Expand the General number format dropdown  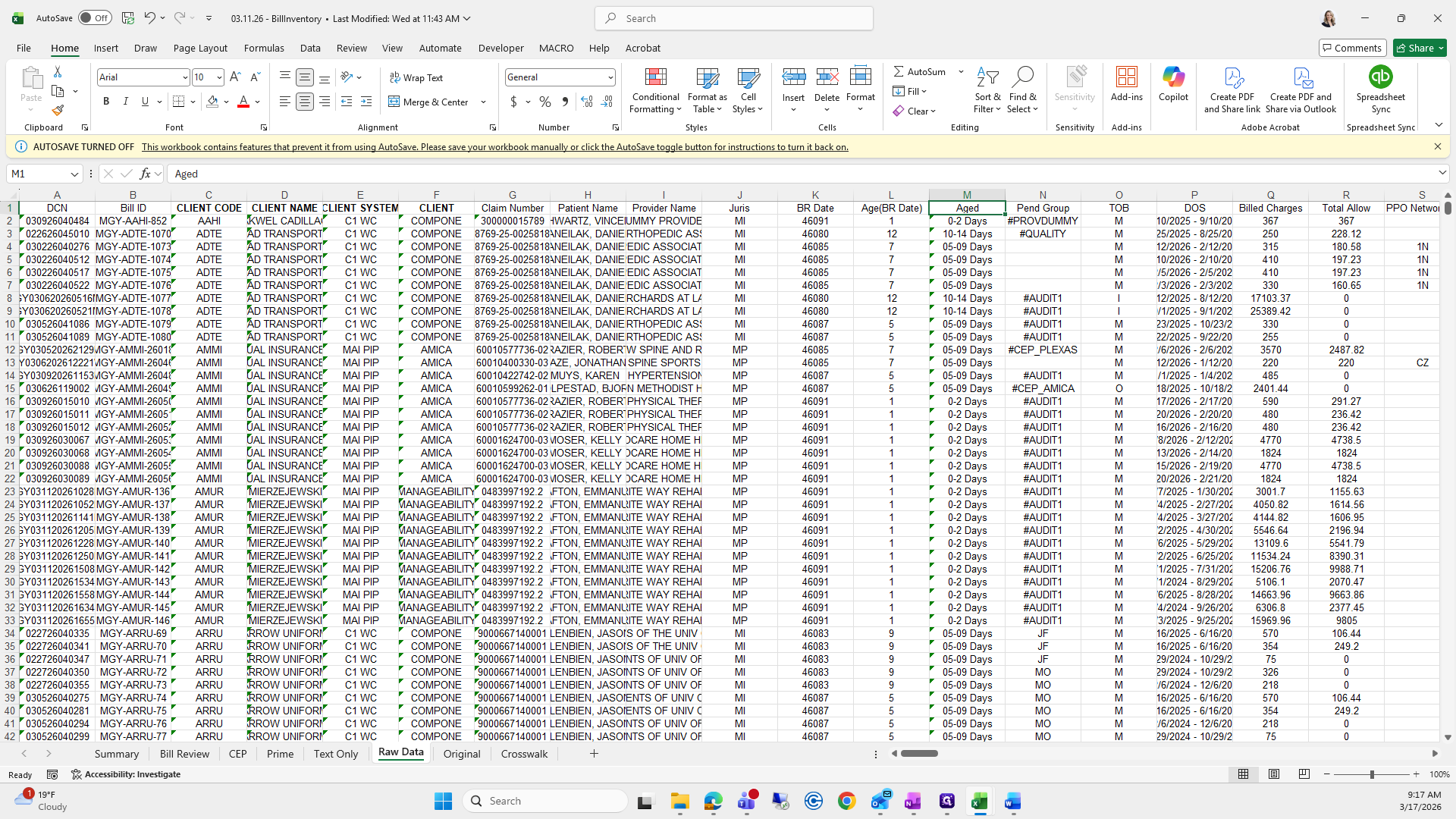610,77
